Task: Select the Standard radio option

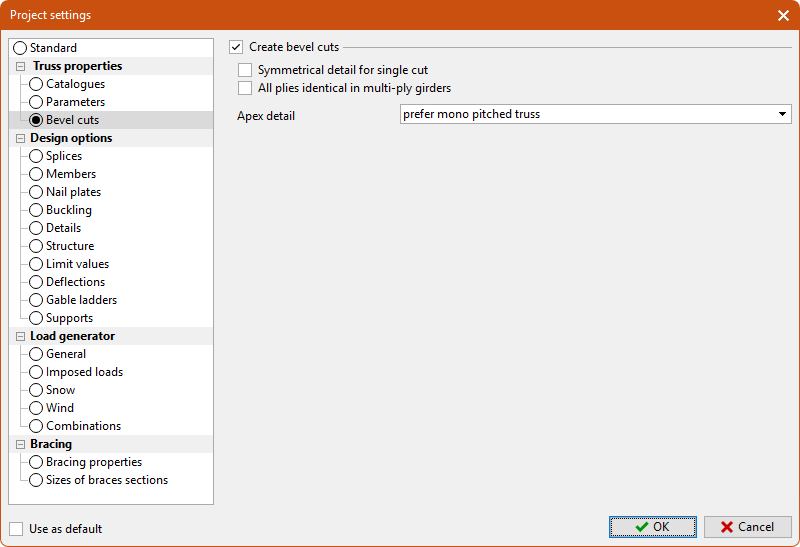Action: (20, 48)
